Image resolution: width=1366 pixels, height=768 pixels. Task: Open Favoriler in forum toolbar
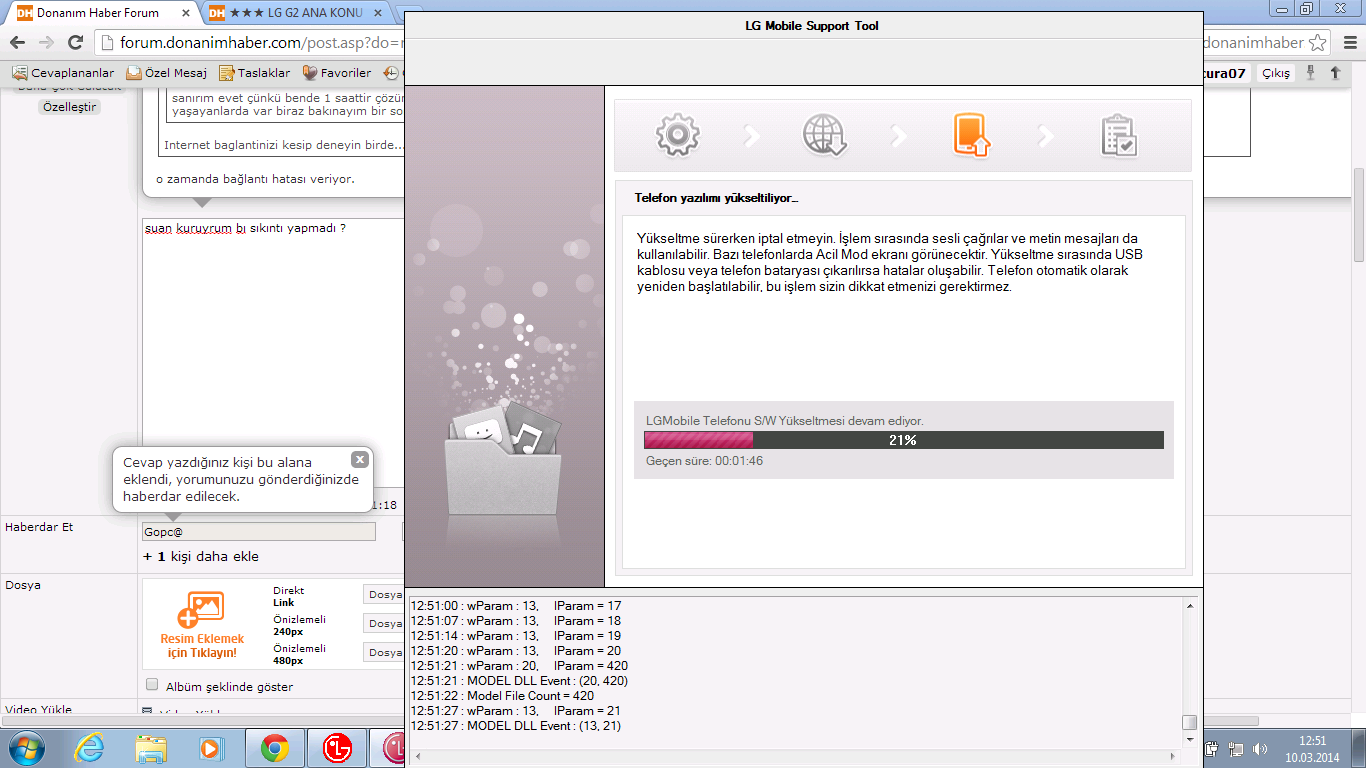click(337, 73)
